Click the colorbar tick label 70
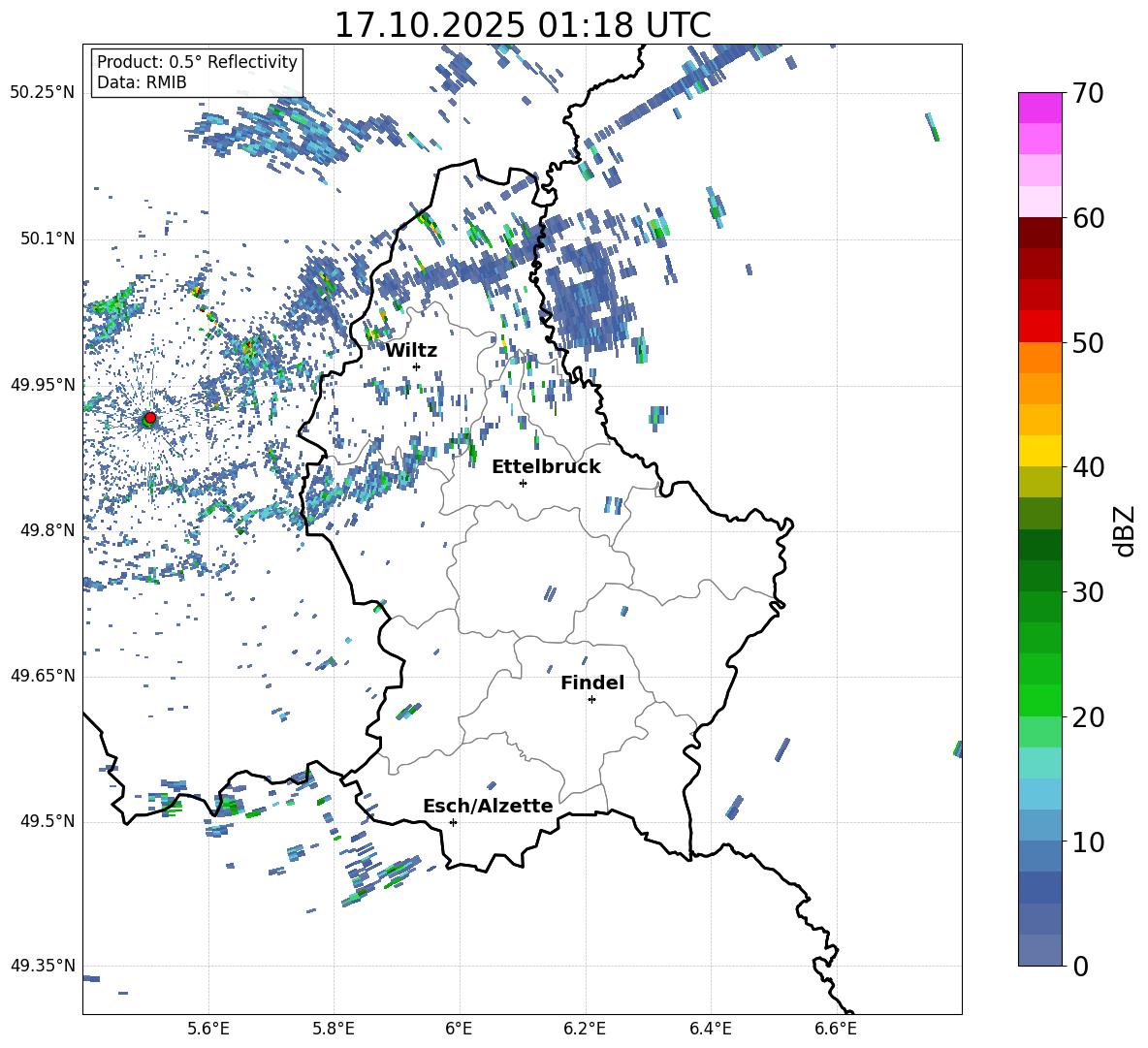This screenshot has height=1048, width=1148. 1088,93
